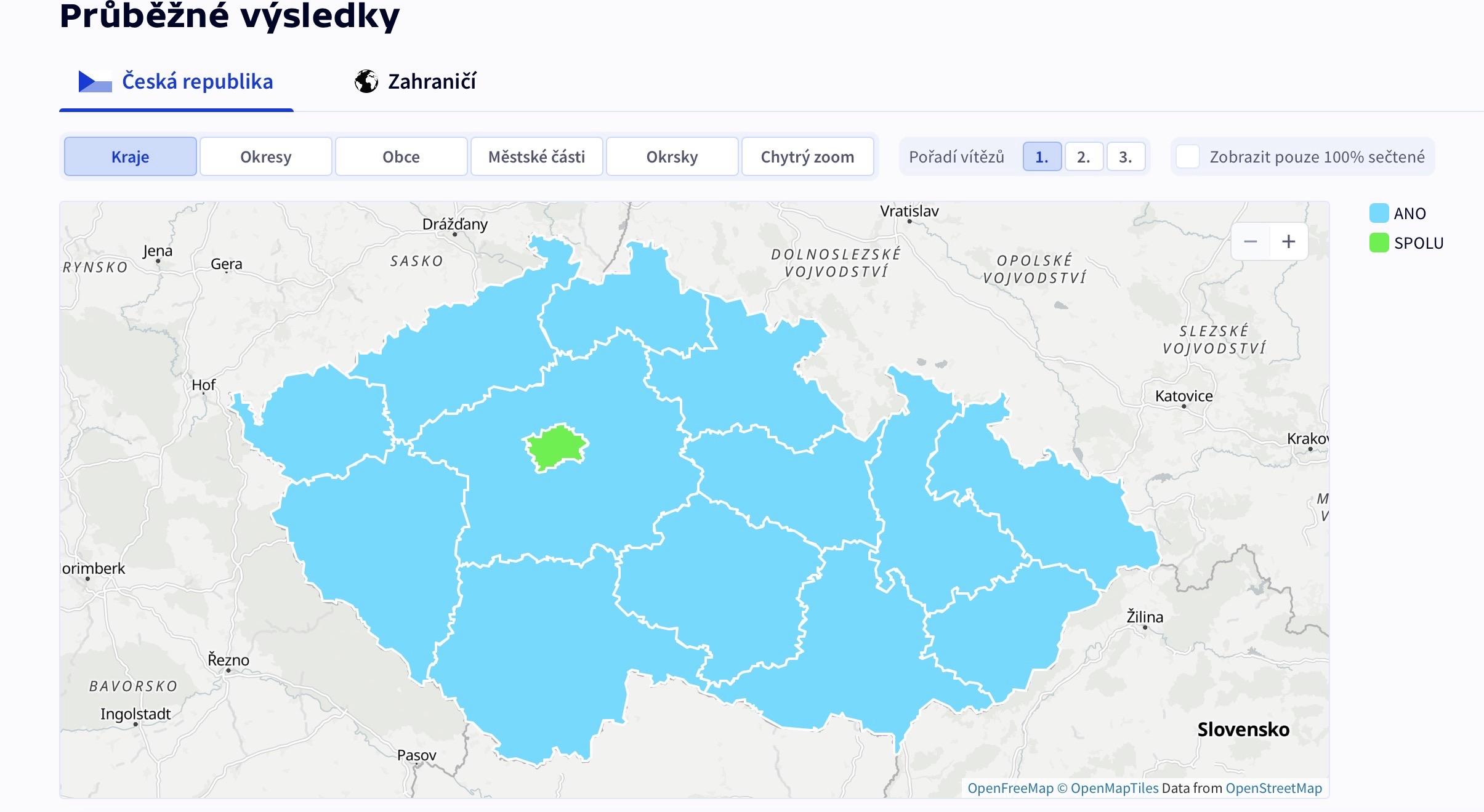
Task: Switch map view to Okresy
Action: [x=266, y=157]
